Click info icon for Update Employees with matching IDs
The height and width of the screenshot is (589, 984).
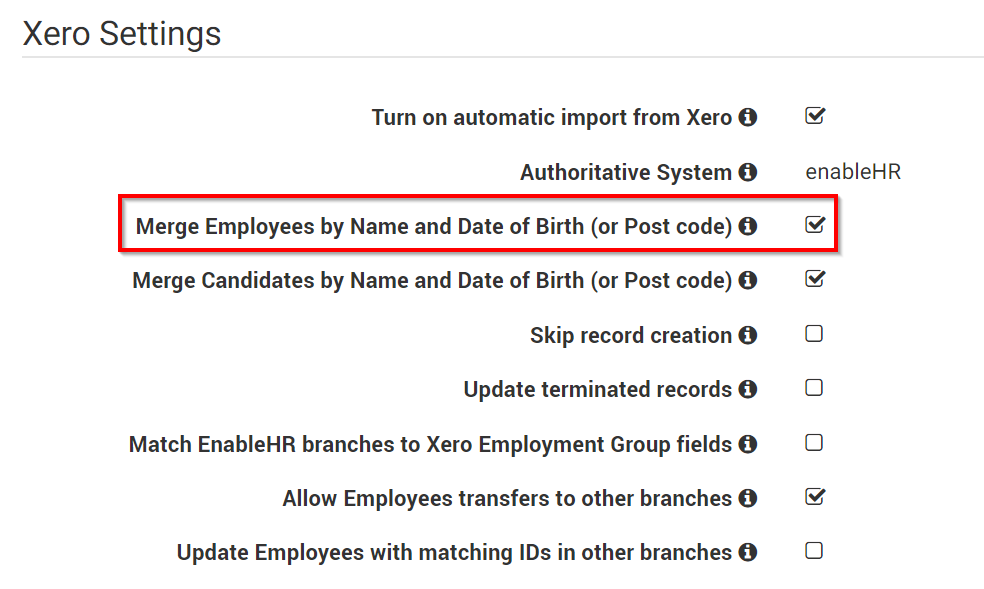pos(747,552)
